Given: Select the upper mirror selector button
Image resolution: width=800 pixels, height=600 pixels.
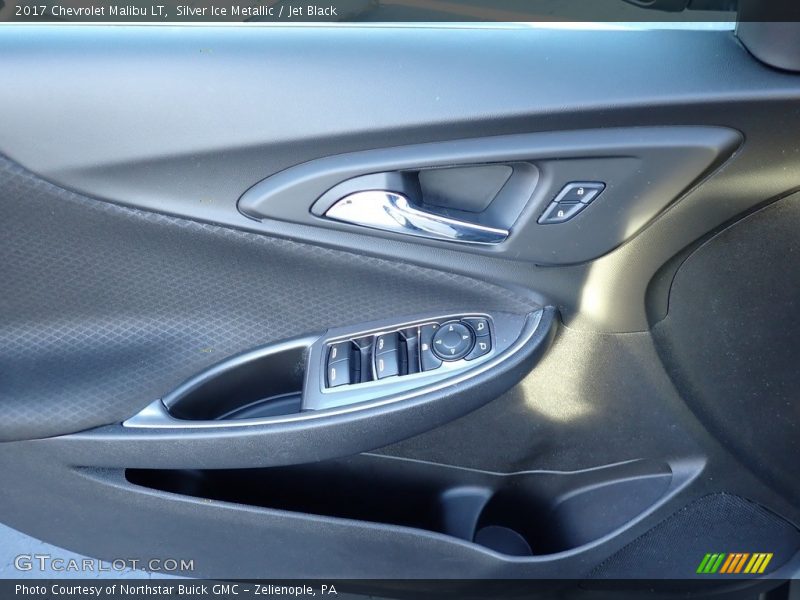Looking at the screenshot, I should [x=481, y=327].
